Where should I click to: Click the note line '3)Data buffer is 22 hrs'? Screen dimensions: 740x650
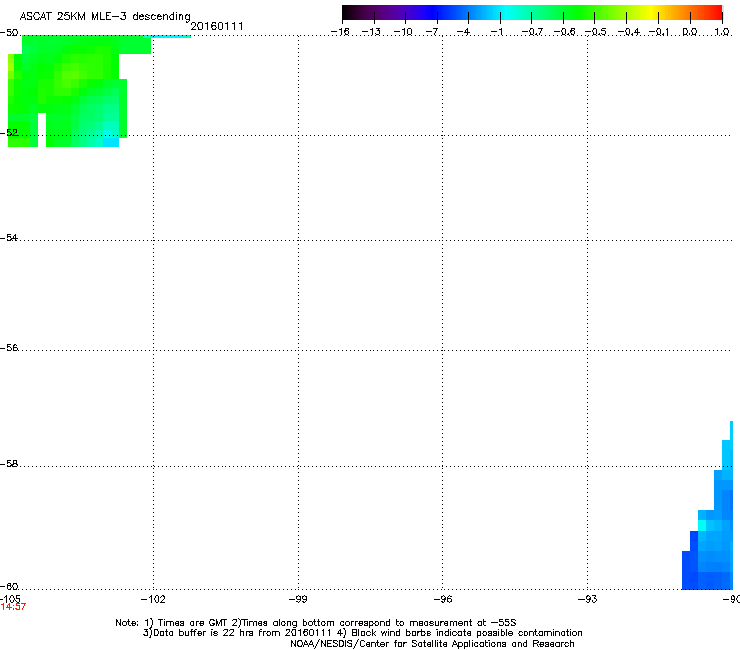pyautogui.click(x=362, y=633)
